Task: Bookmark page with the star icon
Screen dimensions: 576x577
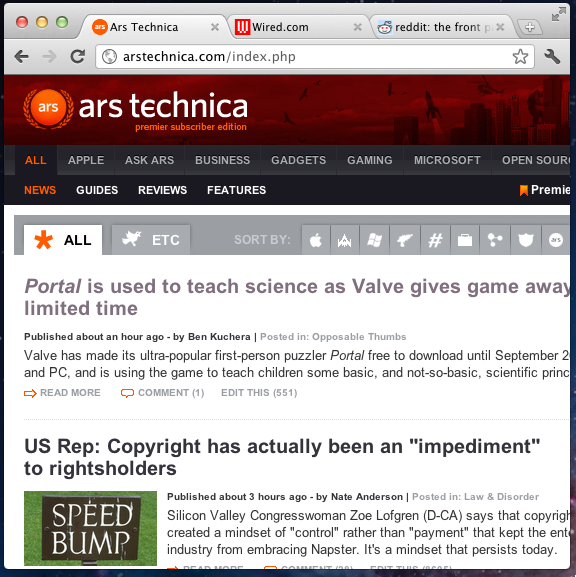Action: [520, 56]
